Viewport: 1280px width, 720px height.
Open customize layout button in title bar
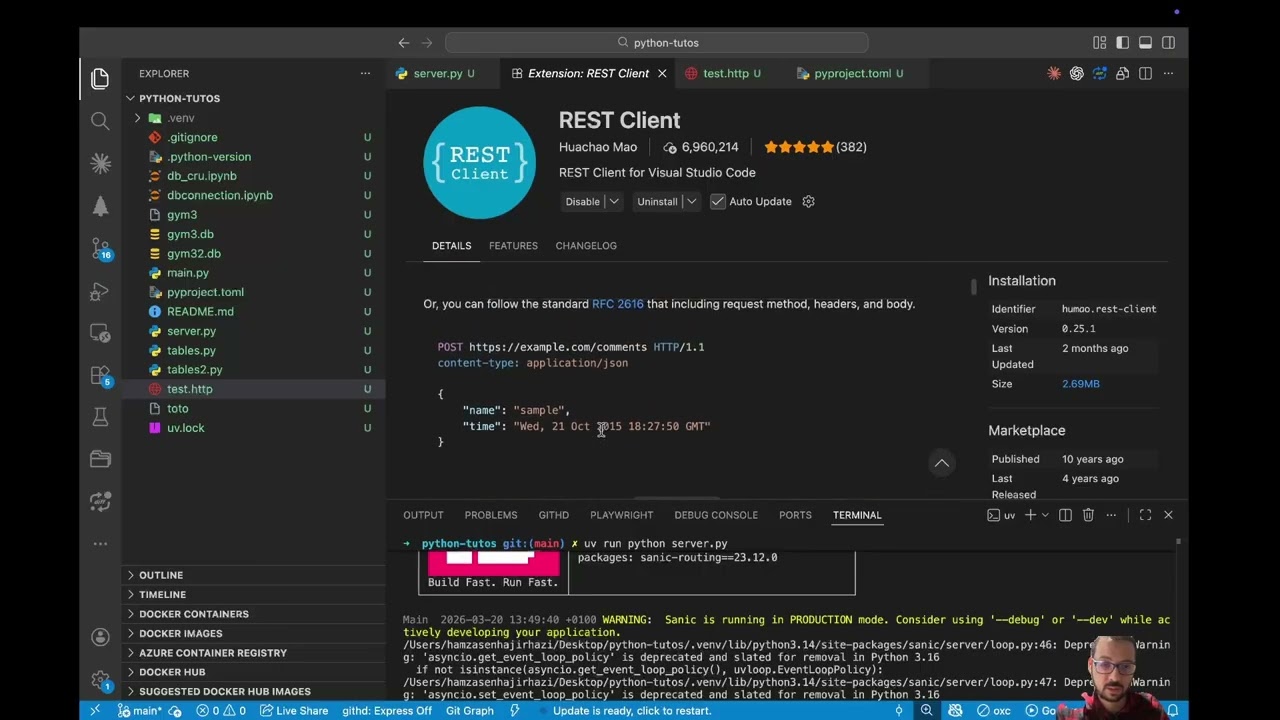[x=1099, y=43]
